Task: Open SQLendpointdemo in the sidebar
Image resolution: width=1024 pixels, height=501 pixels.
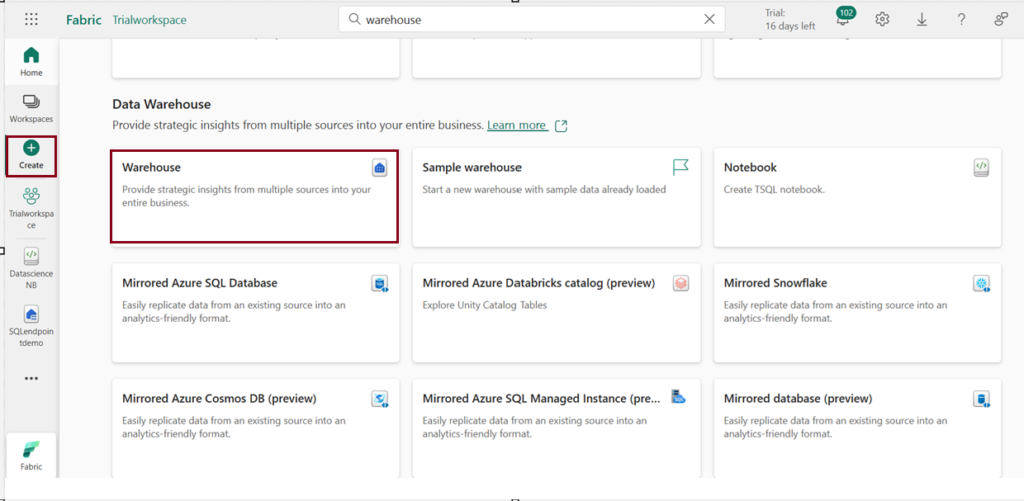Action: click(31, 327)
